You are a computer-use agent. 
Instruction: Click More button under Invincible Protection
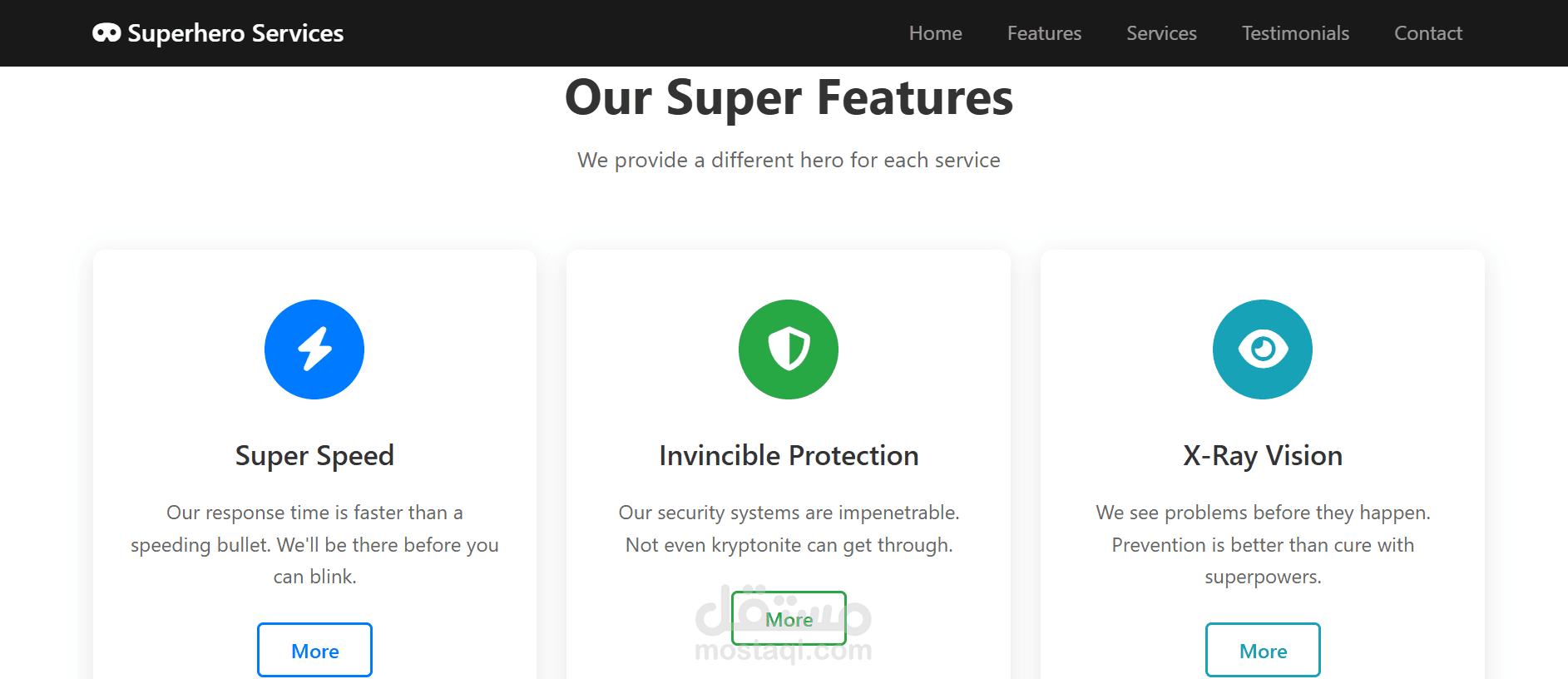click(x=789, y=618)
